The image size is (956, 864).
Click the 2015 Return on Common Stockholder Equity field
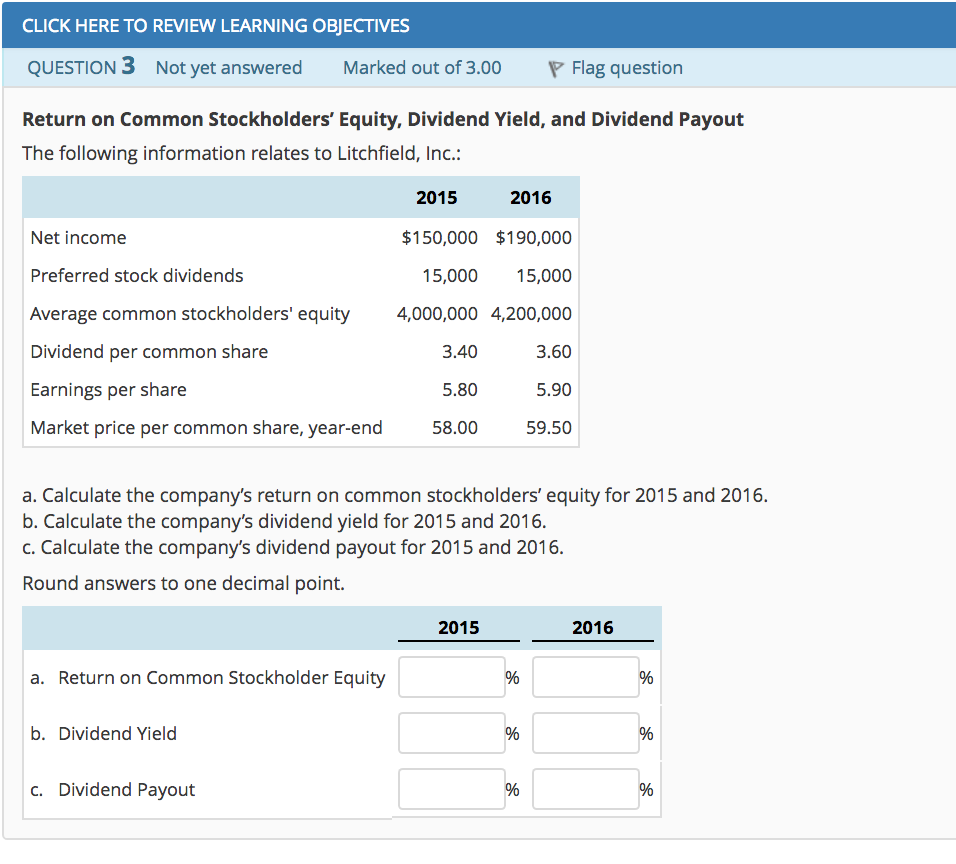[451, 677]
